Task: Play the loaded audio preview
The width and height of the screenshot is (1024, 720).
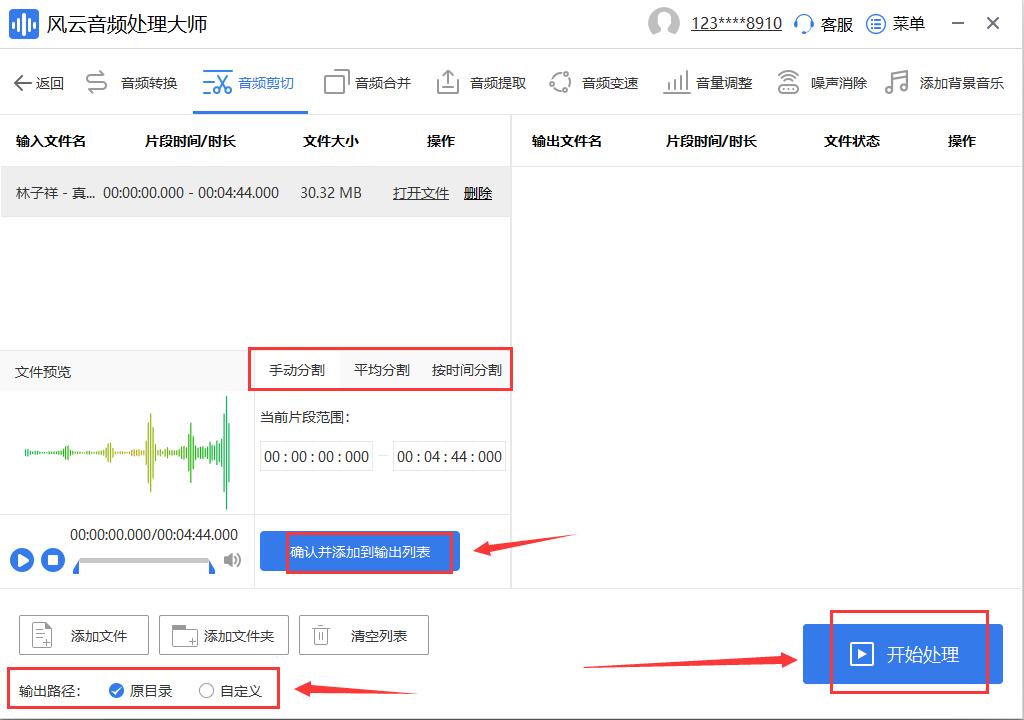Action: tap(20, 561)
